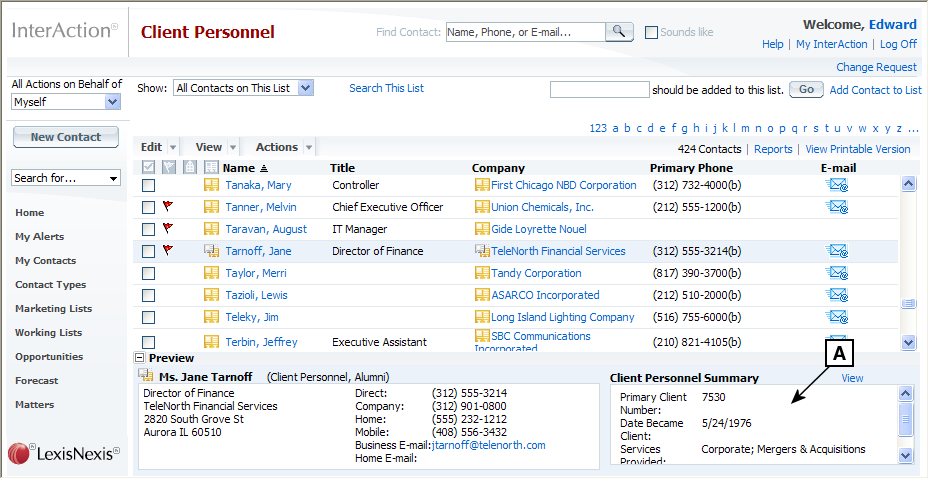Click the Search This List link
930x481 pixels.
(387, 88)
